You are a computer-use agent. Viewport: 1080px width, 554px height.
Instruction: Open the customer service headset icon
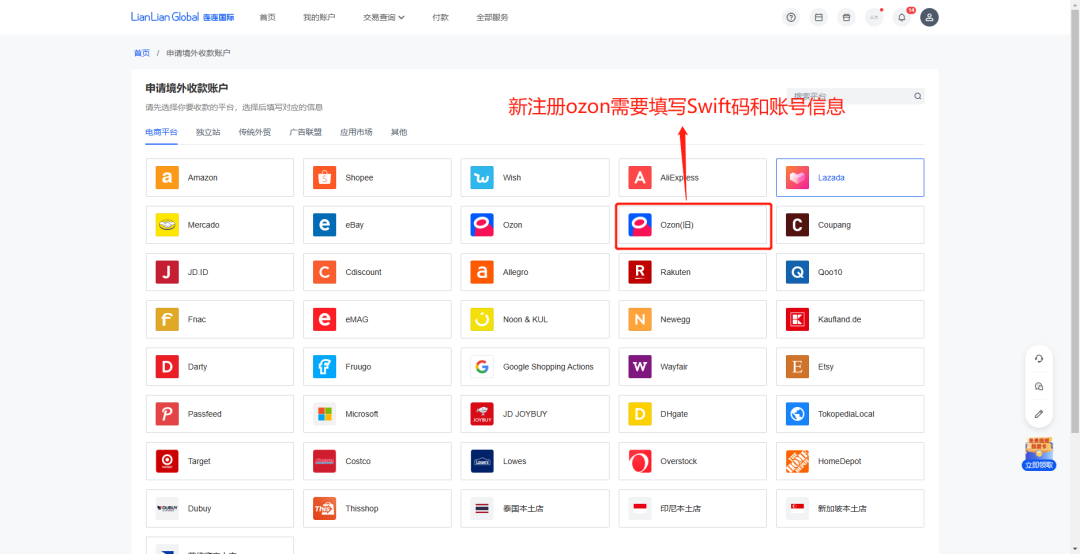point(1039,358)
